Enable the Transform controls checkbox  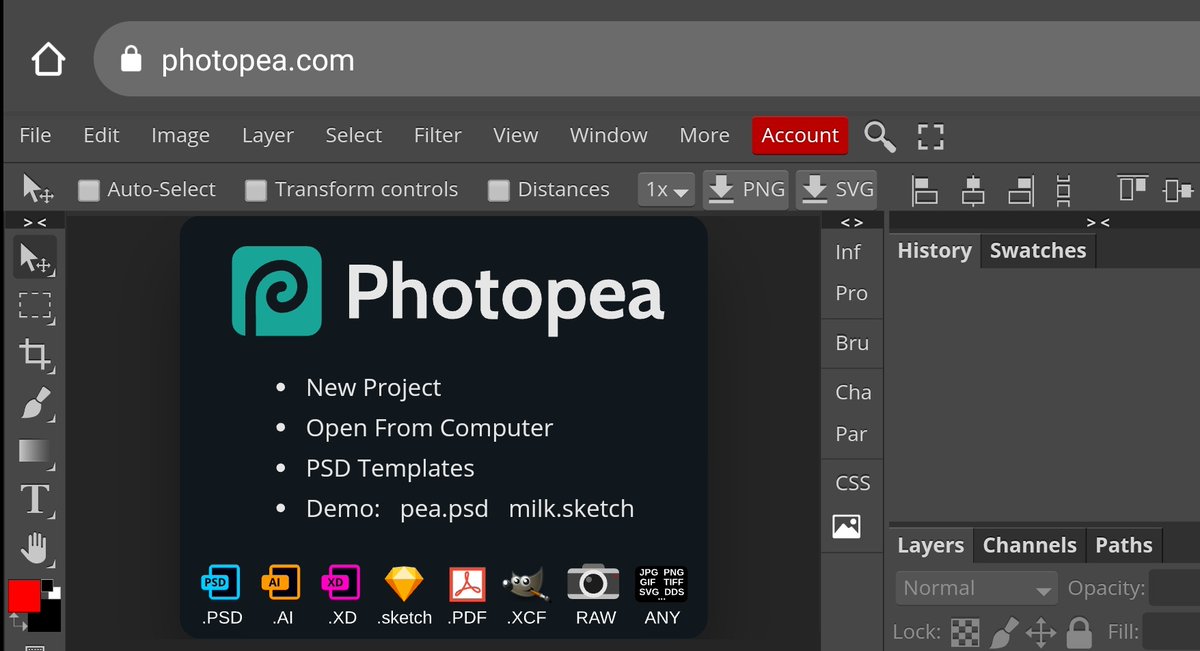[x=256, y=190]
